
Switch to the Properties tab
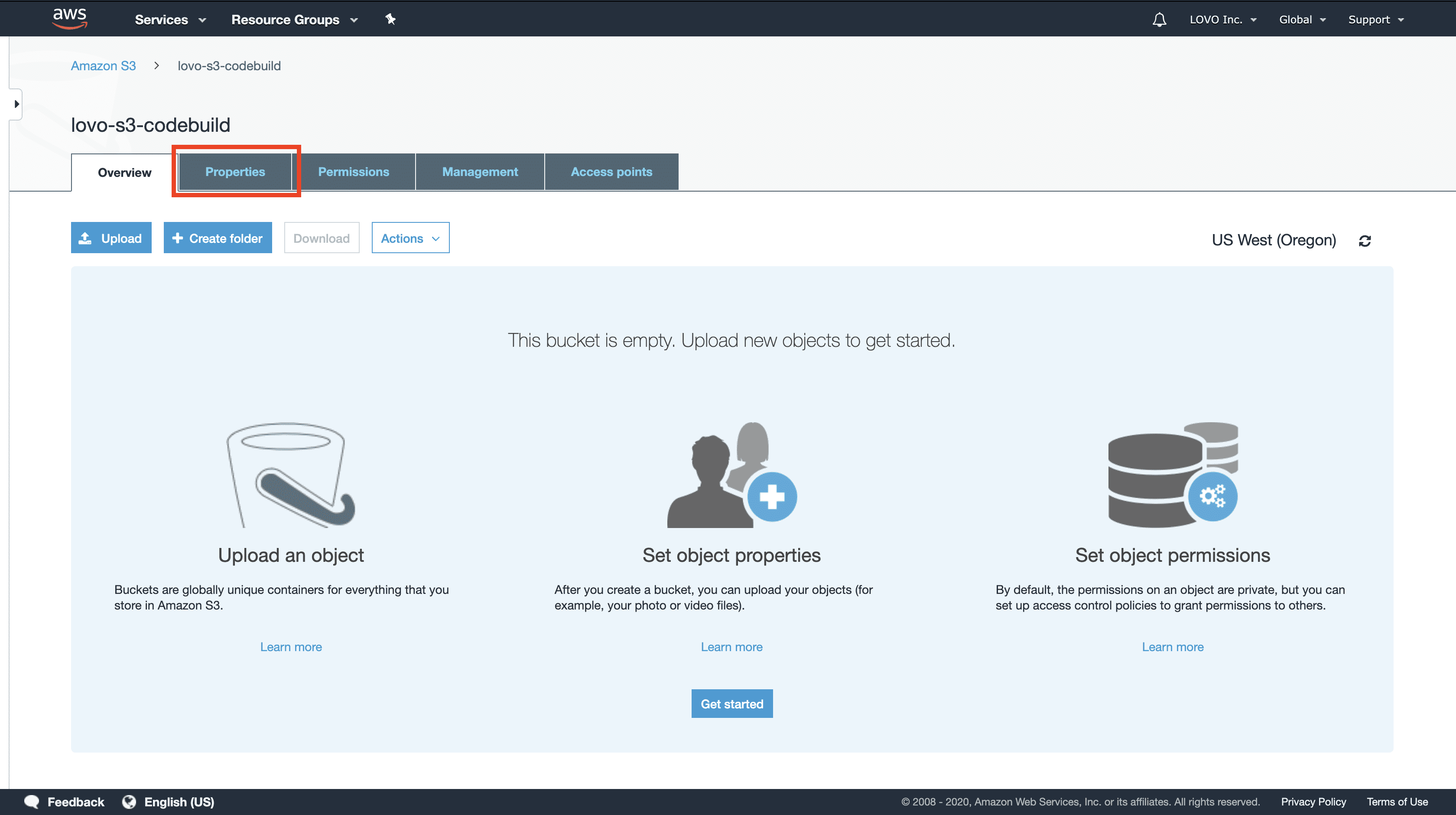tap(235, 171)
